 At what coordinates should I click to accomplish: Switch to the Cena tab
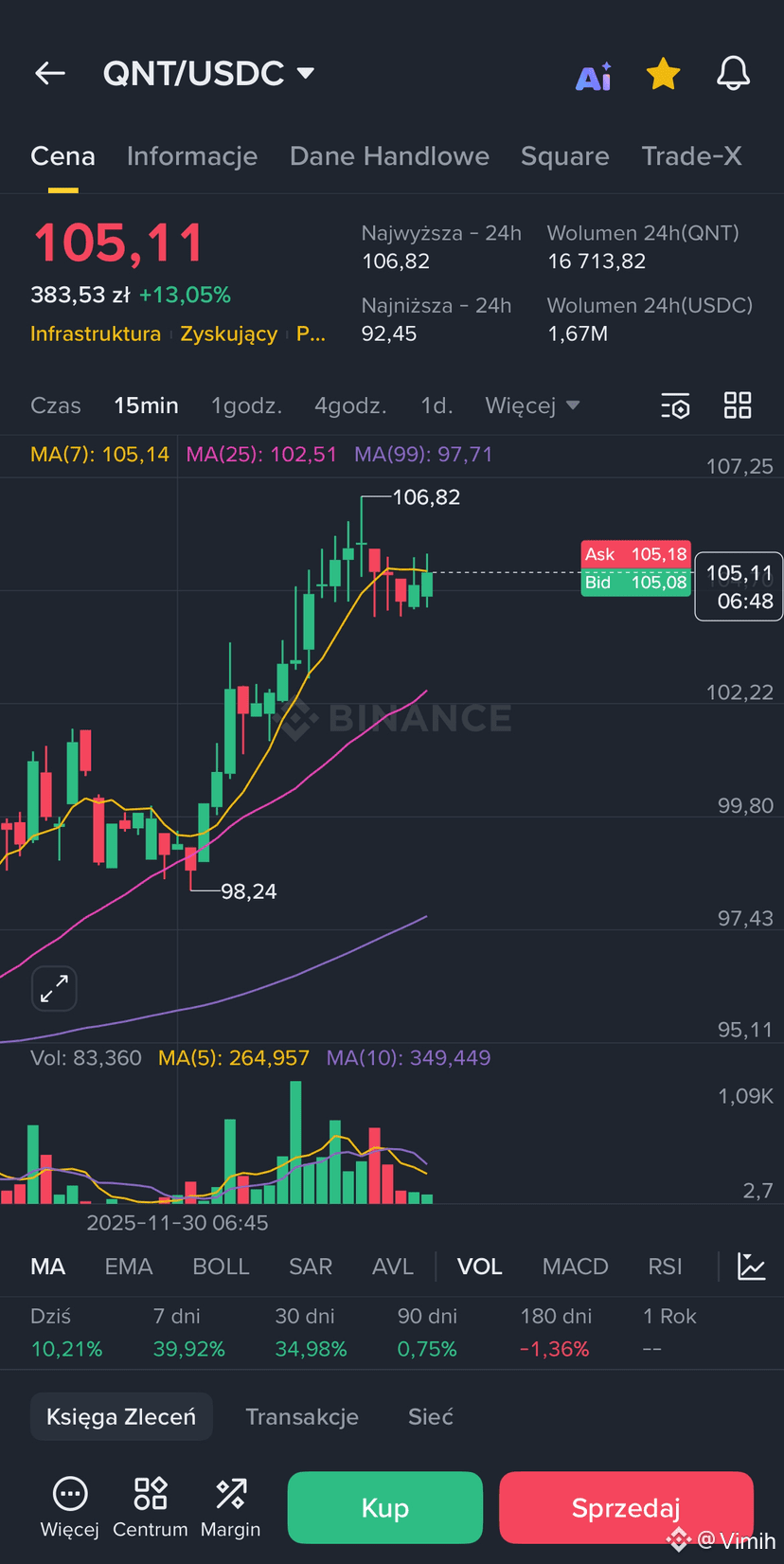[62, 156]
